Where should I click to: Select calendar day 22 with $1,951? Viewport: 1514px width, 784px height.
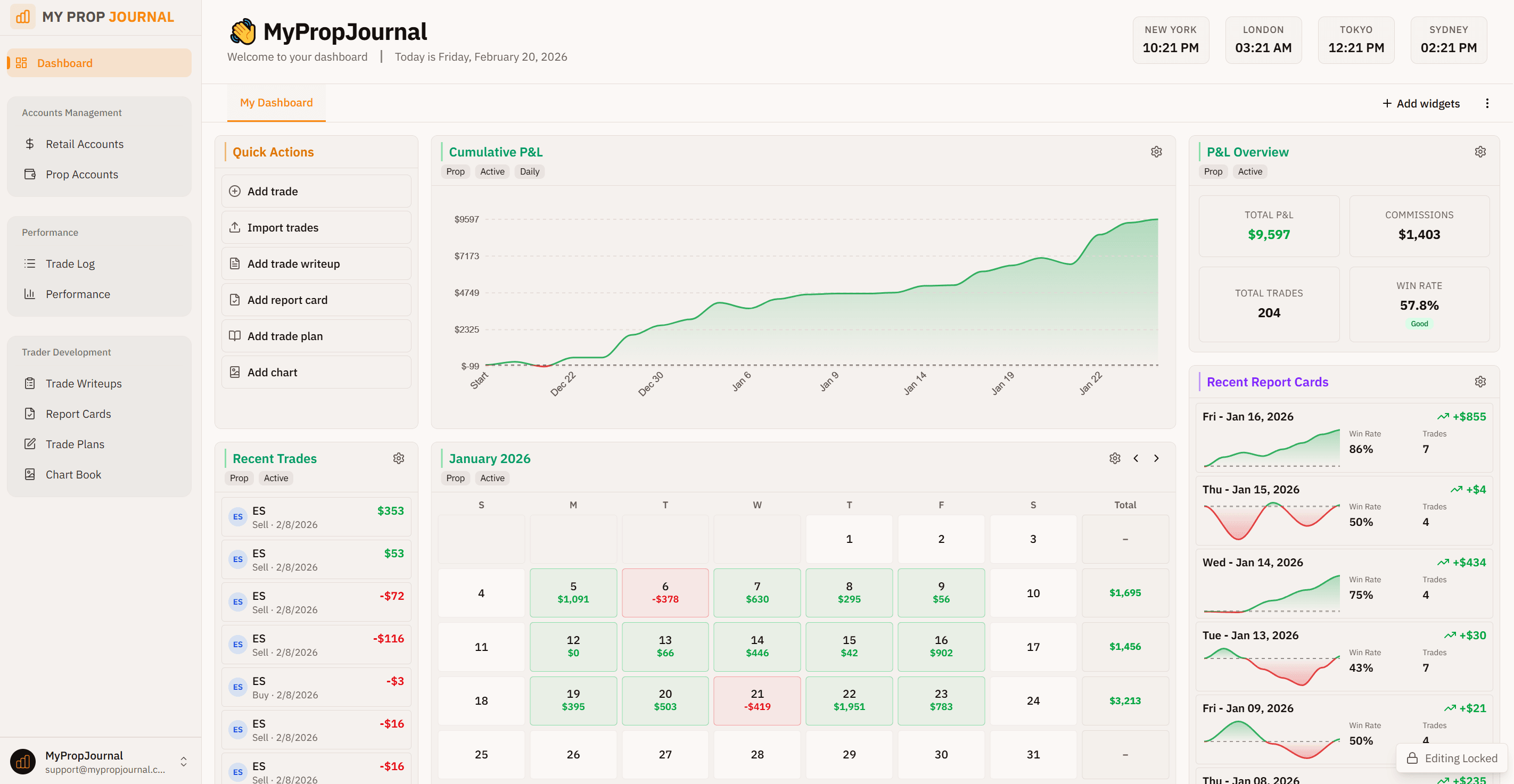[849, 700]
